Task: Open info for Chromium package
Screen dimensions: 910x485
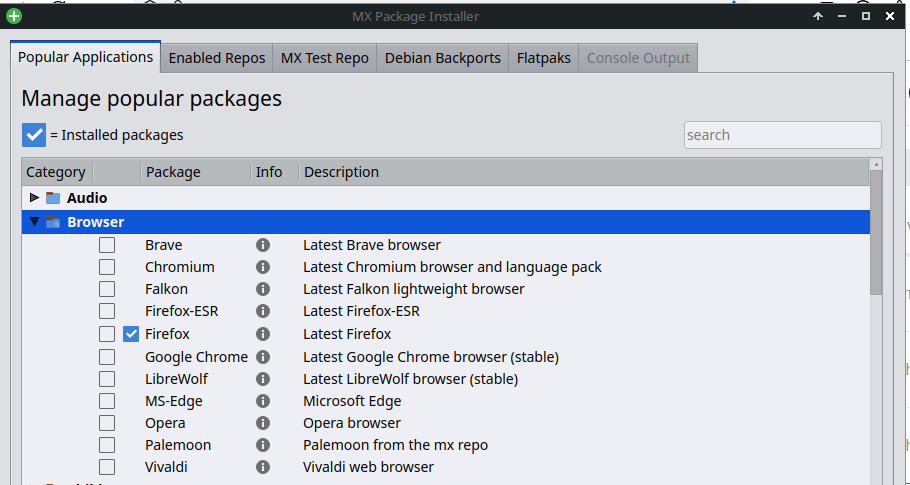Action: point(263,267)
